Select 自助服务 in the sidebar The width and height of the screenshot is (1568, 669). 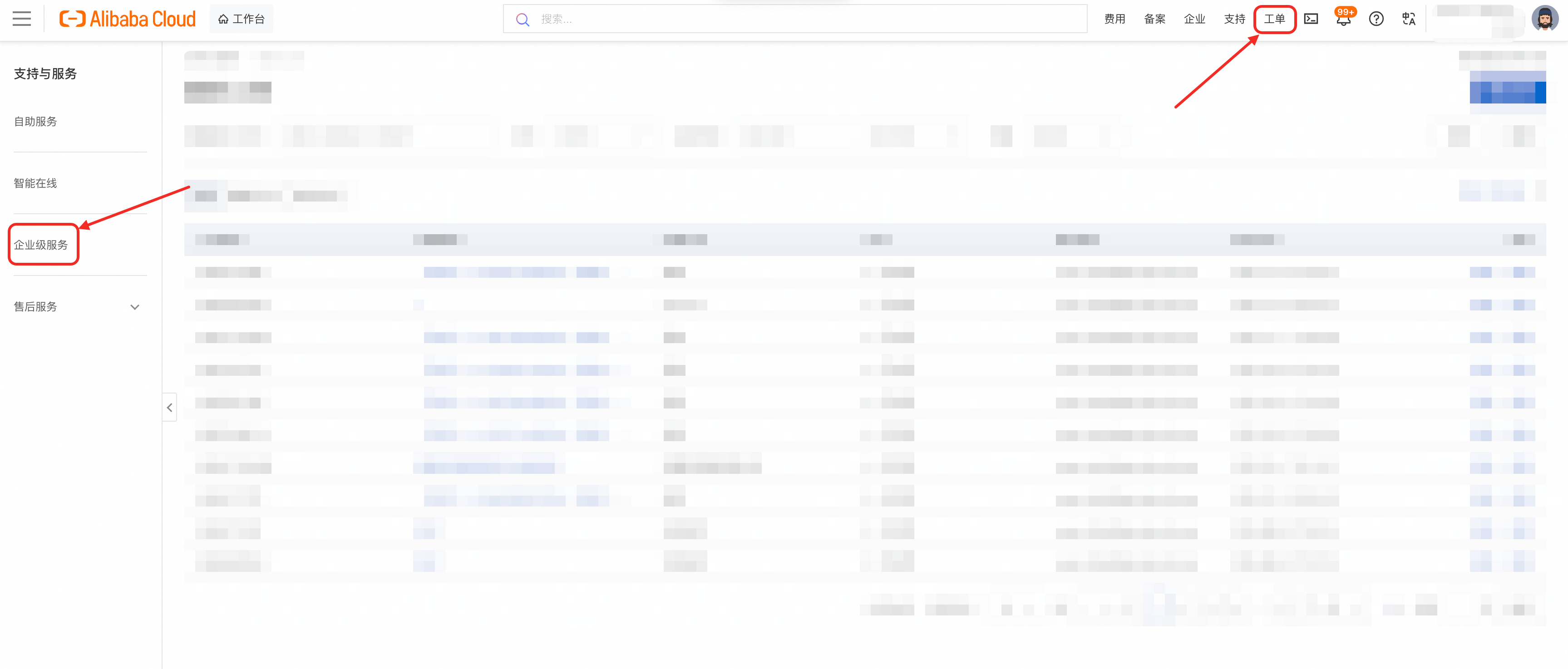(x=35, y=122)
